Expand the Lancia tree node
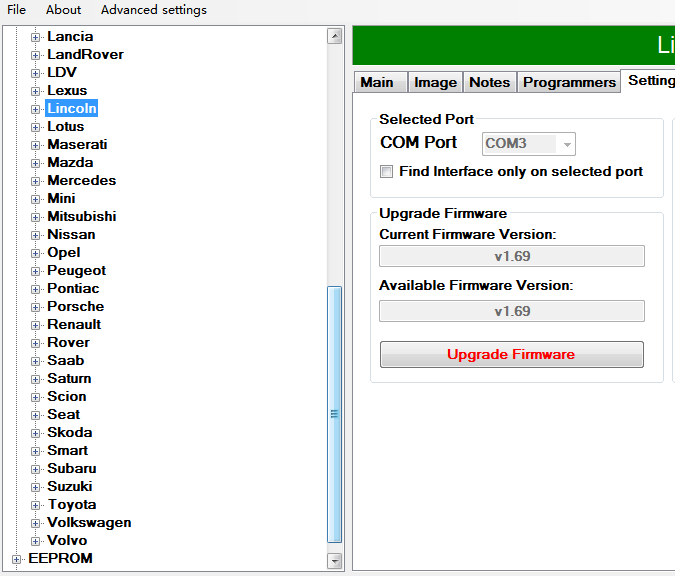 36,37
